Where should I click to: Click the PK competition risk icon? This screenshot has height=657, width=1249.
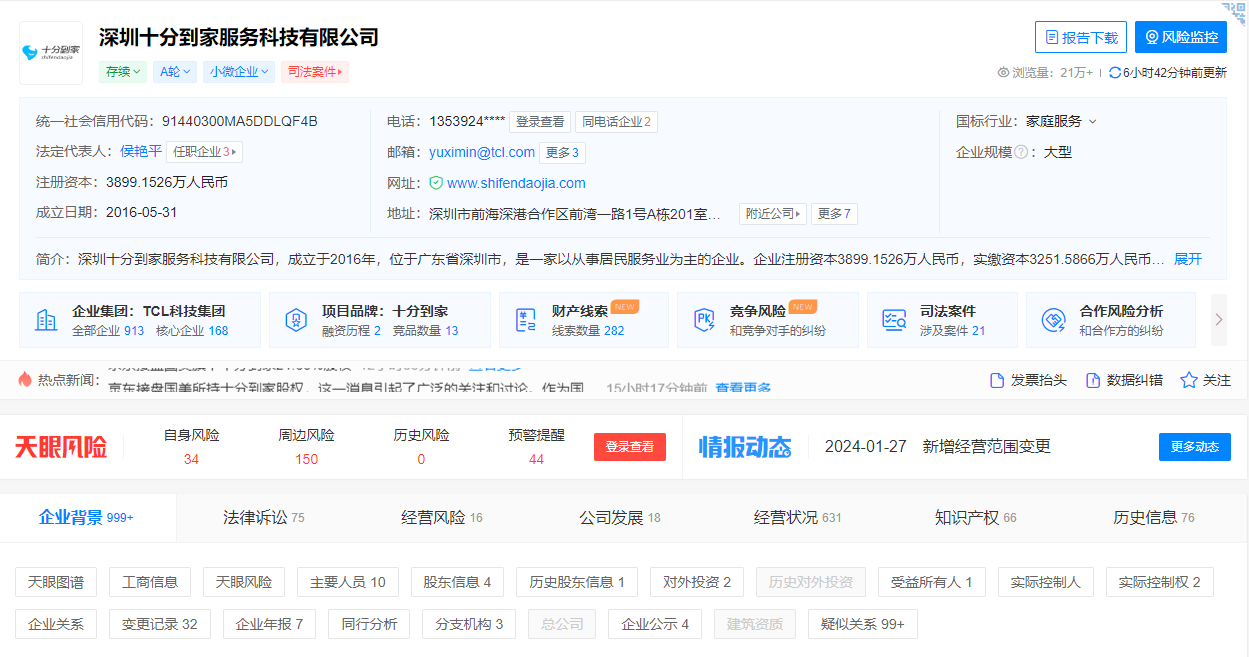704,320
